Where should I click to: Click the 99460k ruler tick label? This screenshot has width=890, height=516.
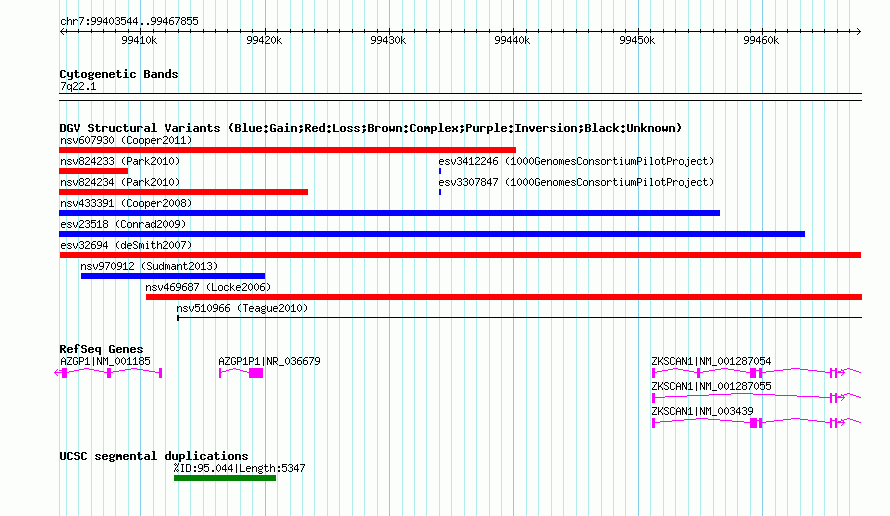[761, 40]
